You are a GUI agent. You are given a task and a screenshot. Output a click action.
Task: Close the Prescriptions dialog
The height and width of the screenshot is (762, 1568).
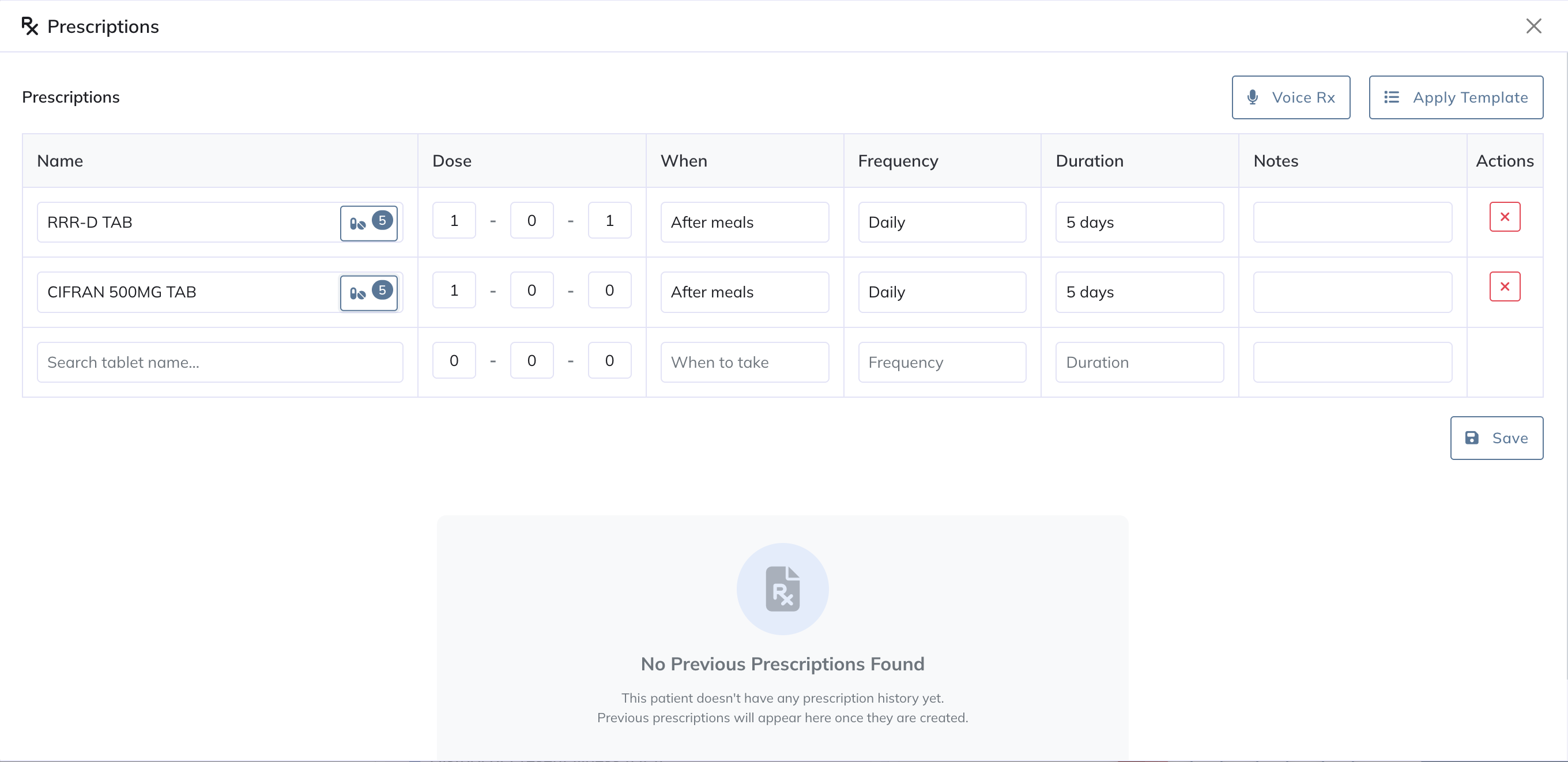click(1533, 26)
